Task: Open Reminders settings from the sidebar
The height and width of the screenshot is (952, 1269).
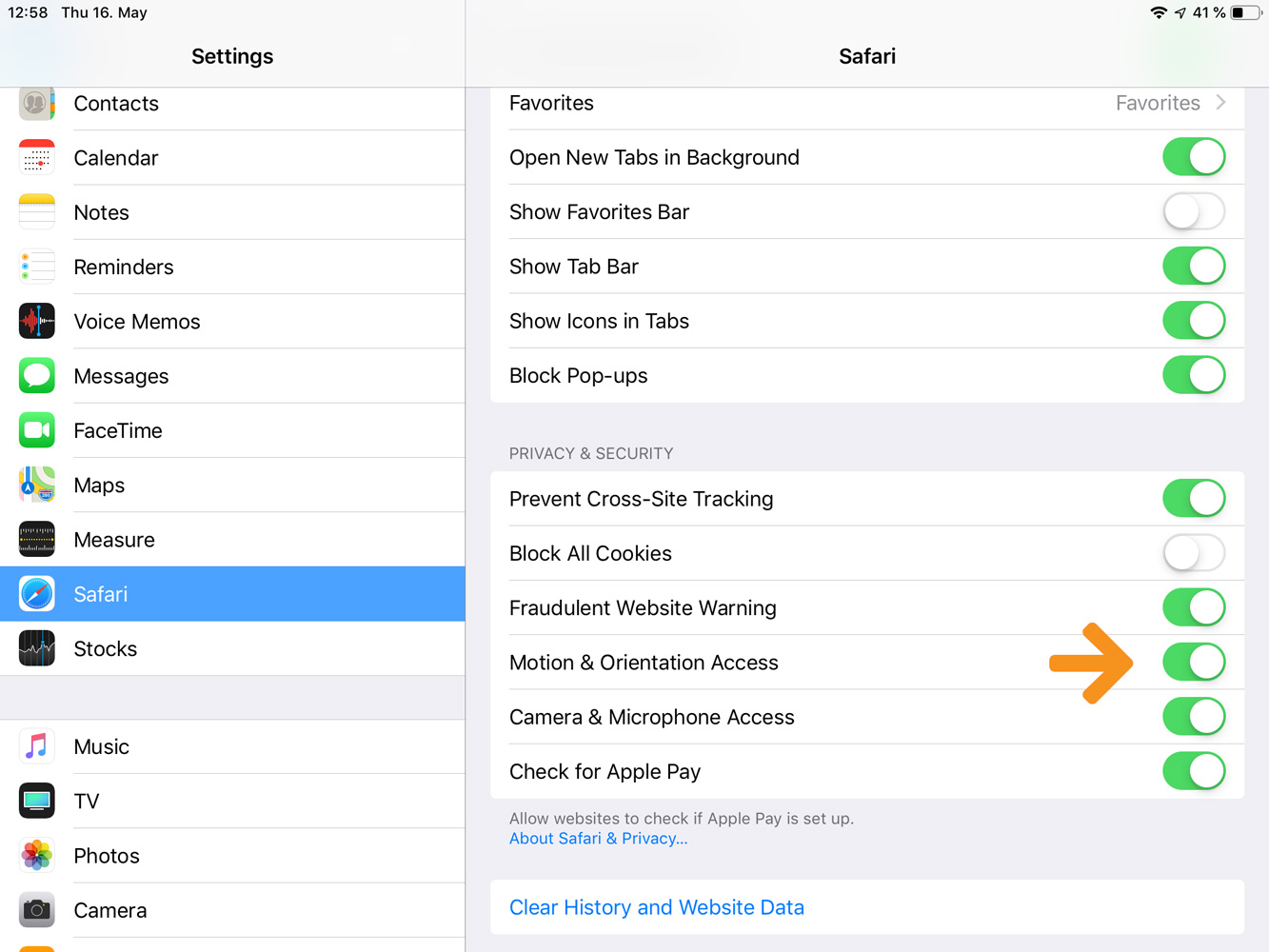Action: pos(232,268)
